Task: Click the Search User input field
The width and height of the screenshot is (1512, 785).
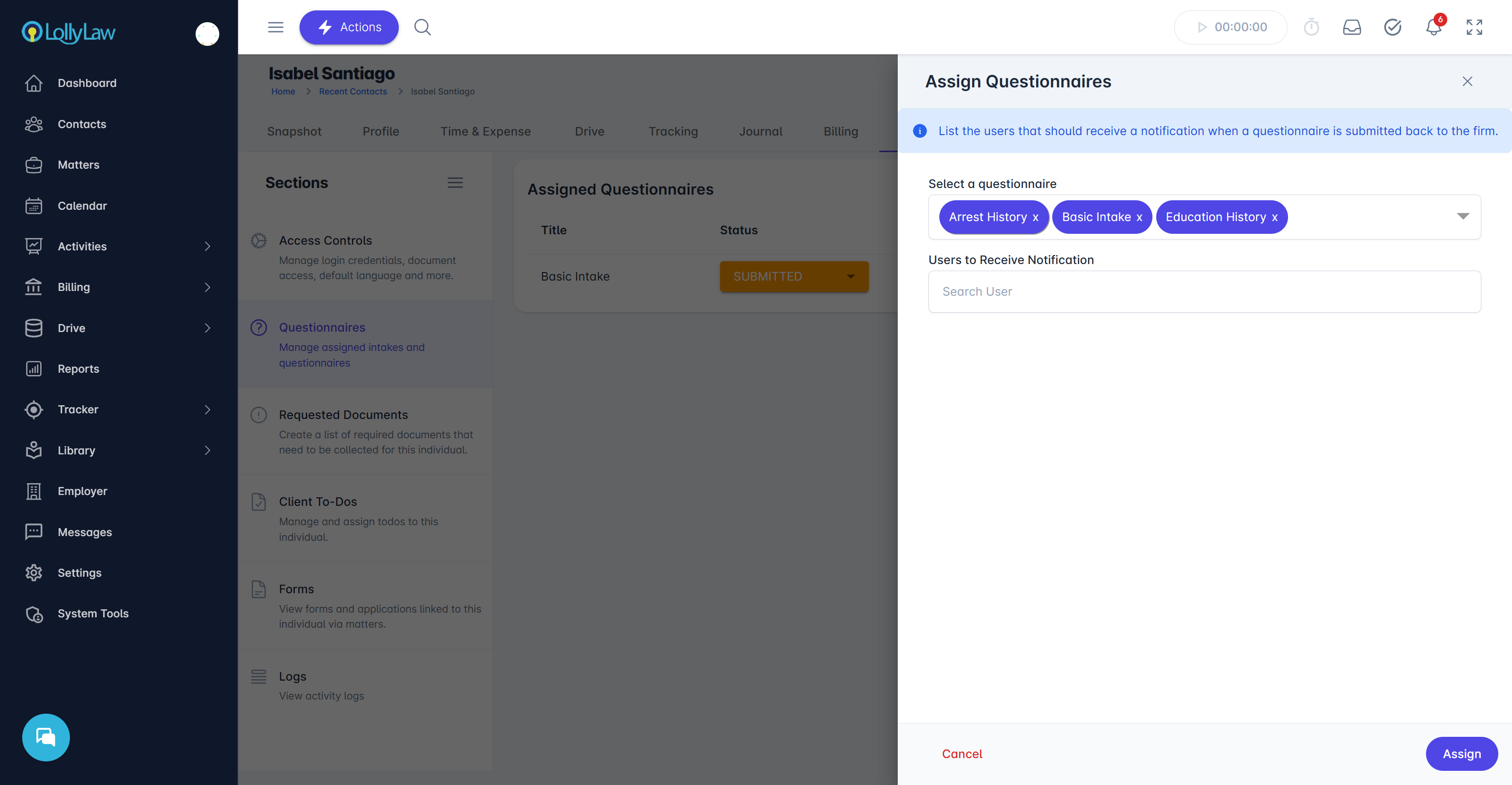Action: 1204,291
